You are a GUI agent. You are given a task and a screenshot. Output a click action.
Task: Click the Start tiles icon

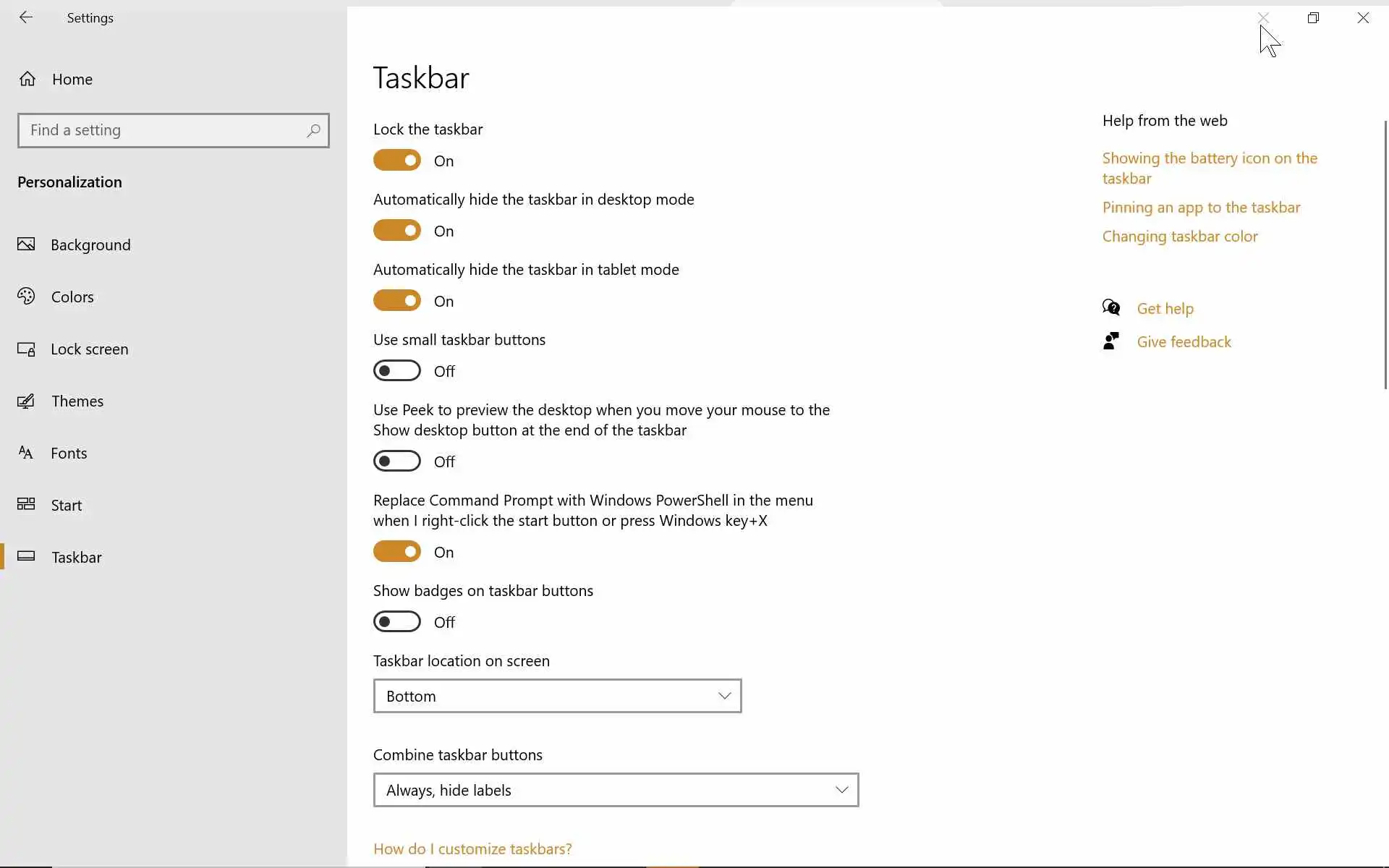(26, 504)
